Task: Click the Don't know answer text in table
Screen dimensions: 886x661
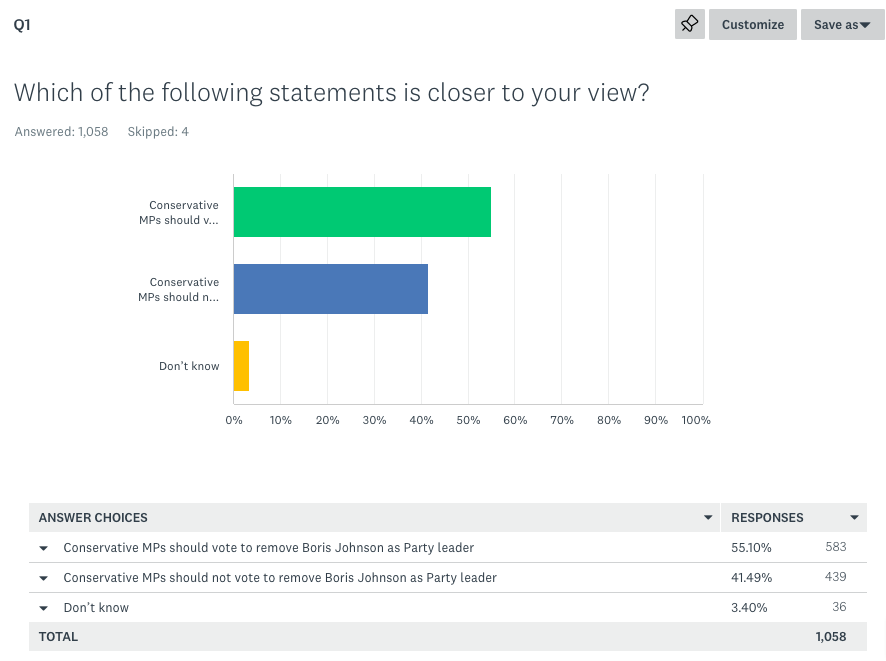Action: 96,608
